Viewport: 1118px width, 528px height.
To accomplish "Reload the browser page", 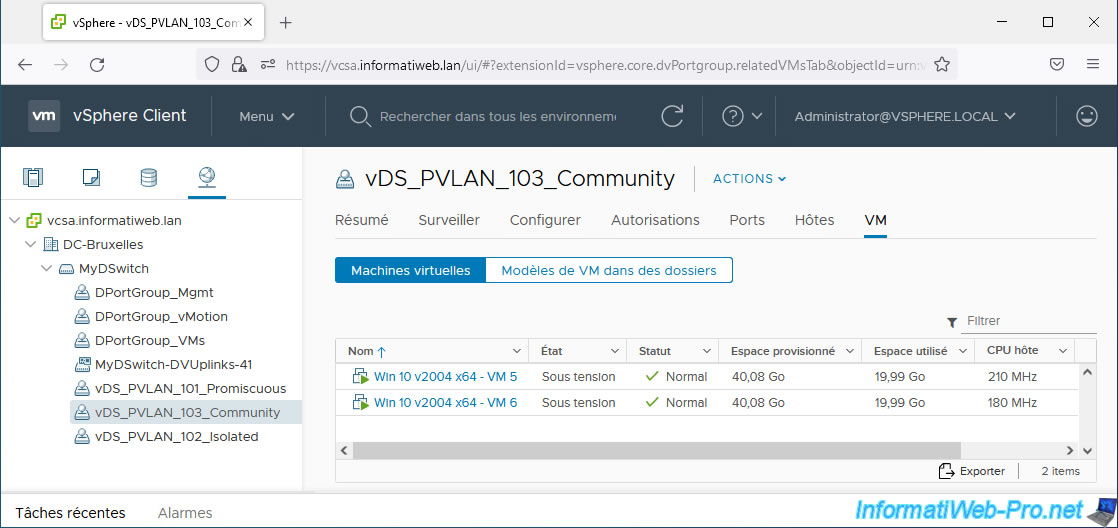I will point(97,65).
